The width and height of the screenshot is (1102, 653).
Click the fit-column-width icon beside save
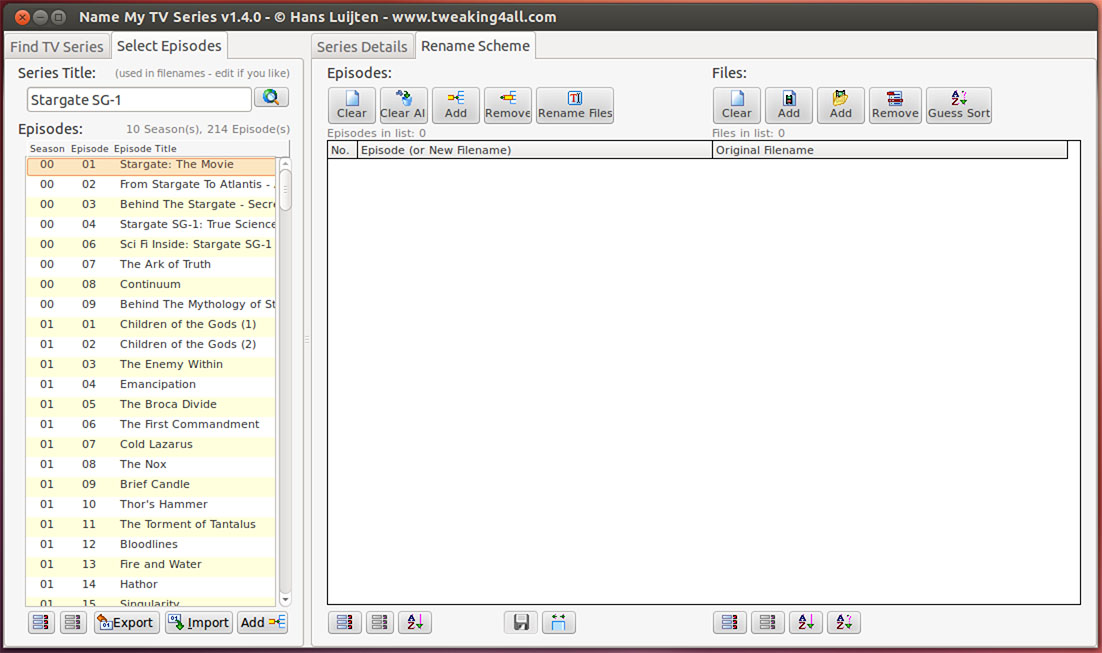coord(558,622)
